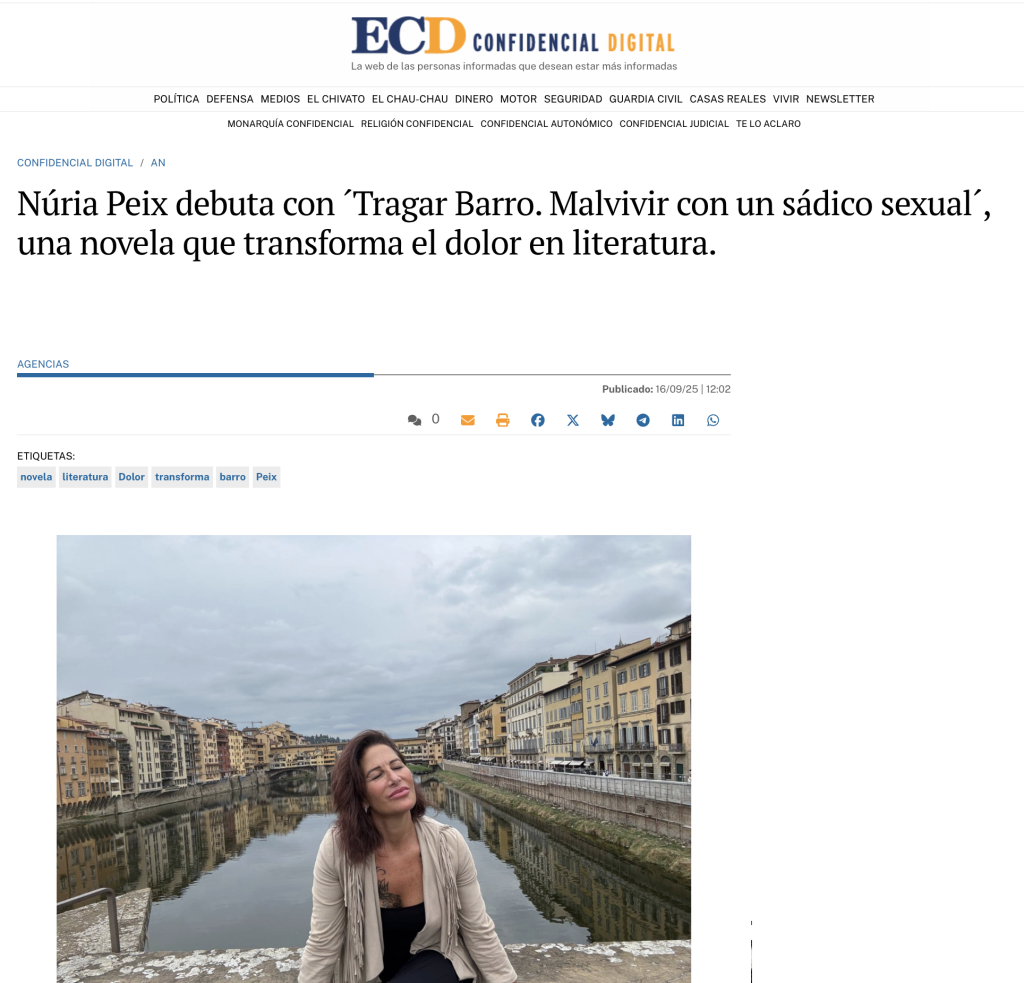Select the 'literatura' tag

pyautogui.click(x=85, y=477)
